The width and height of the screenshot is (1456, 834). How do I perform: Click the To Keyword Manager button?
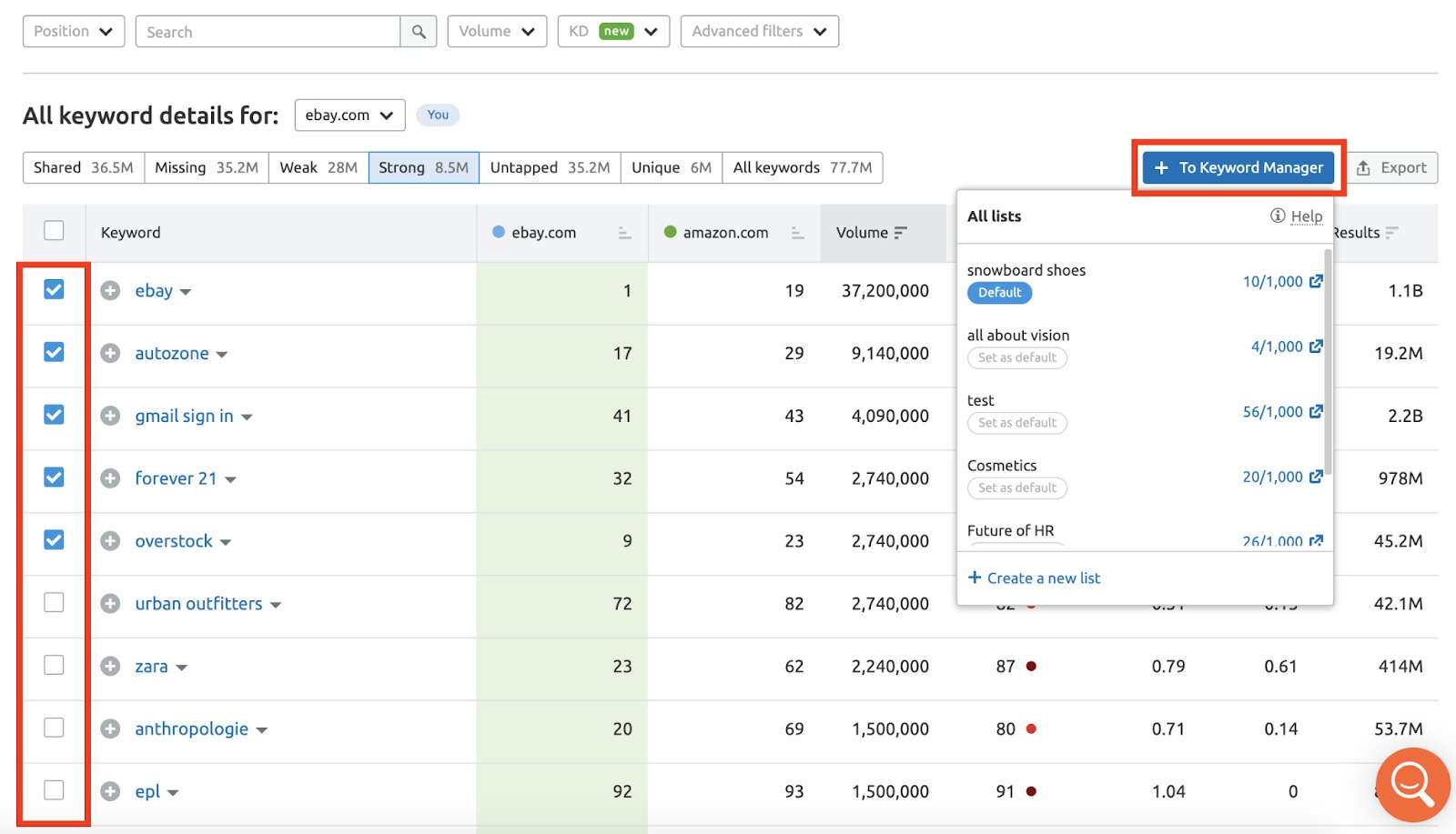(1239, 167)
